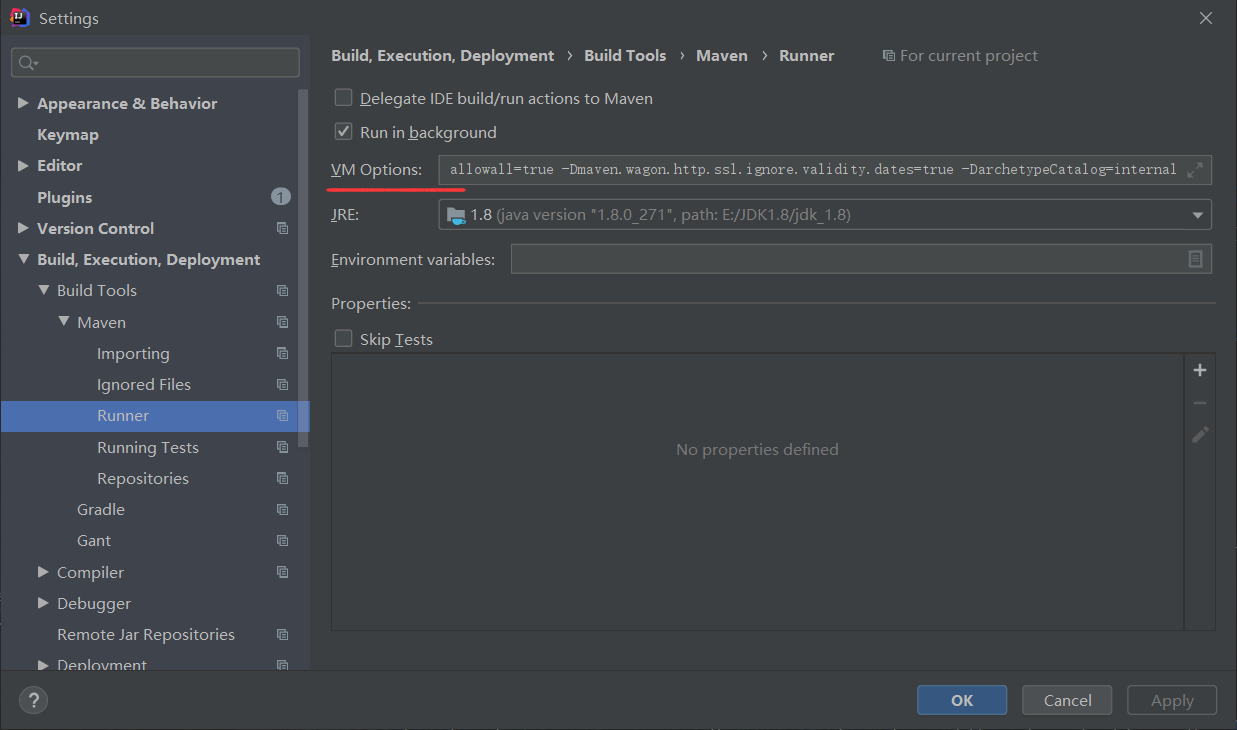Screen dimensions: 1237x730
Task: Click the remove property minus icon
Action: pyautogui.click(x=1200, y=403)
